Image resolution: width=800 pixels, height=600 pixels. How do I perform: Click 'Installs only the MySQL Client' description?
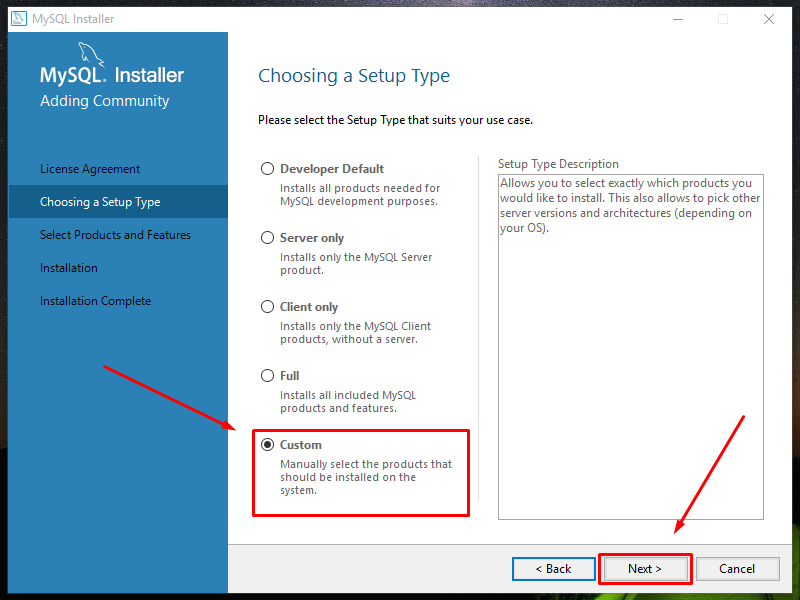356,333
